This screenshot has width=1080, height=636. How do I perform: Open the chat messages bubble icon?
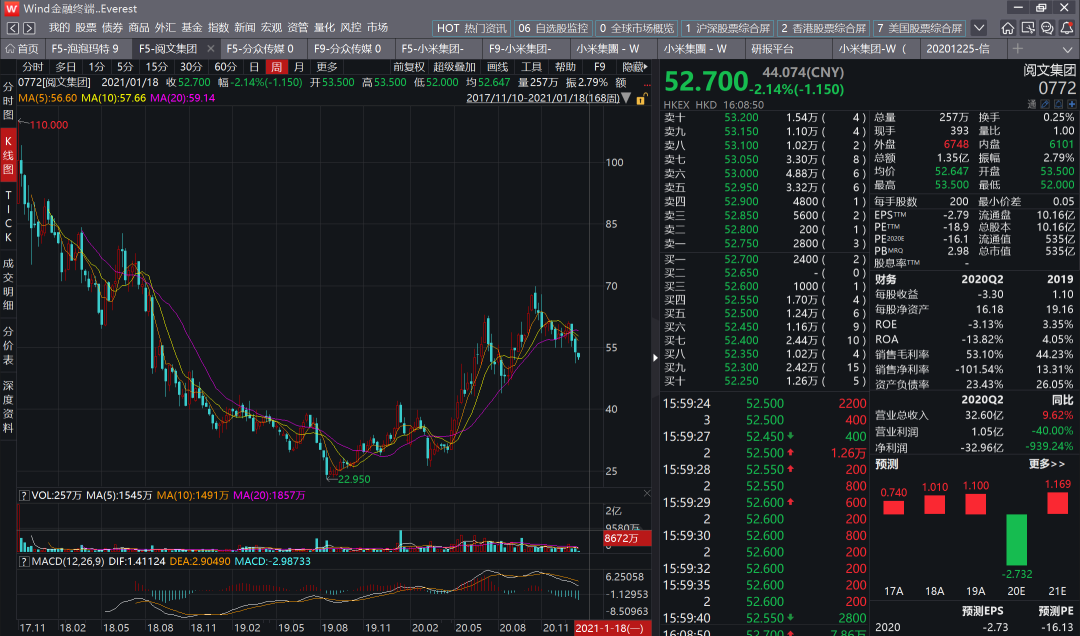coord(1047,28)
